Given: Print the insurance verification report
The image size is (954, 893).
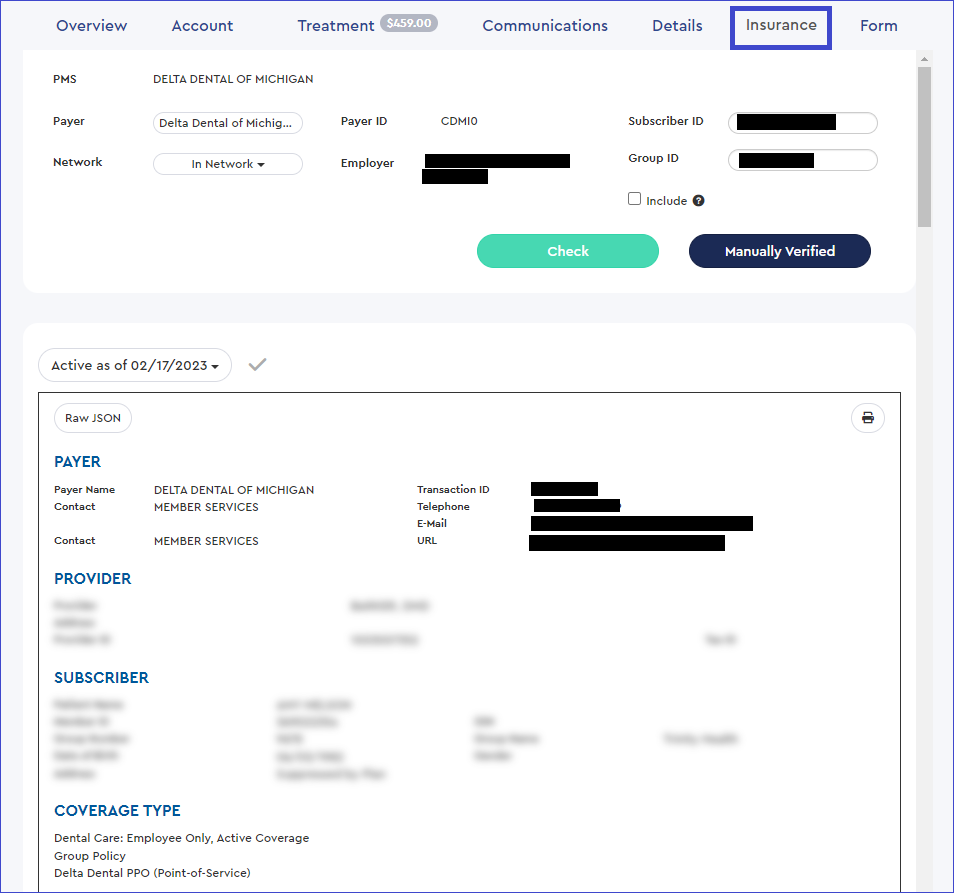Looking at the screenshot, I should click(x=867, y=418).
